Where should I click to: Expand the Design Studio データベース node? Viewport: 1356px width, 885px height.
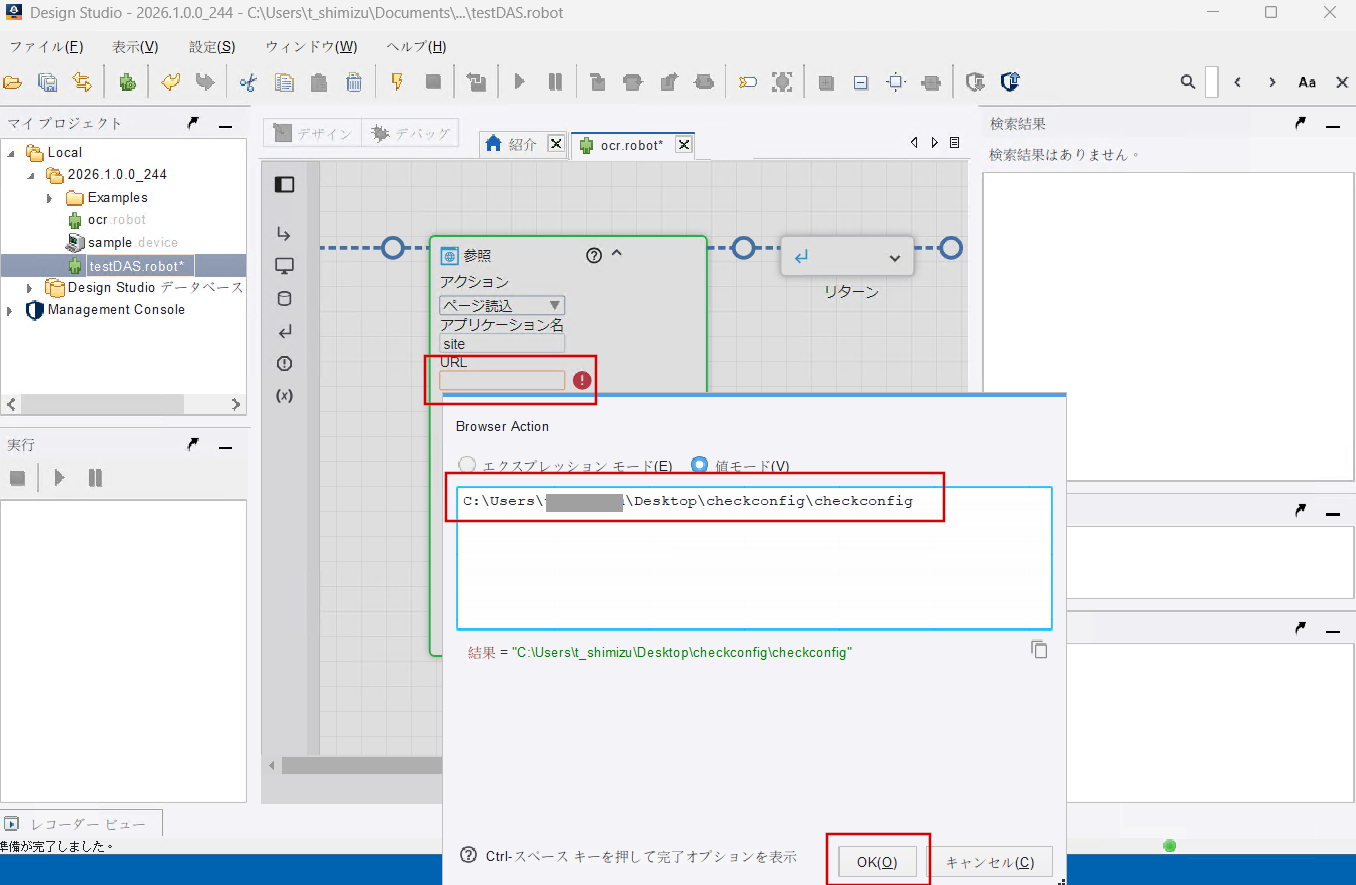tap(31, 288)
